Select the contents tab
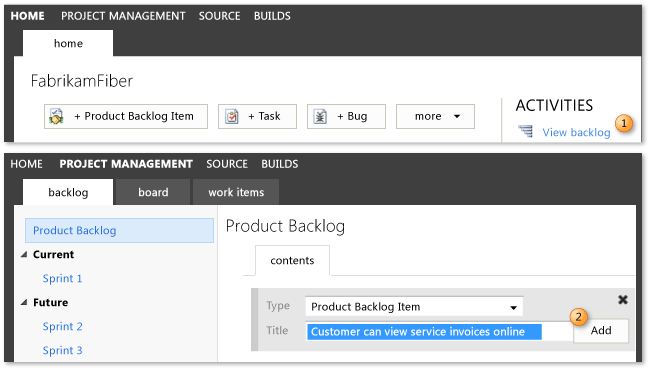 click(x=292, y=260)
